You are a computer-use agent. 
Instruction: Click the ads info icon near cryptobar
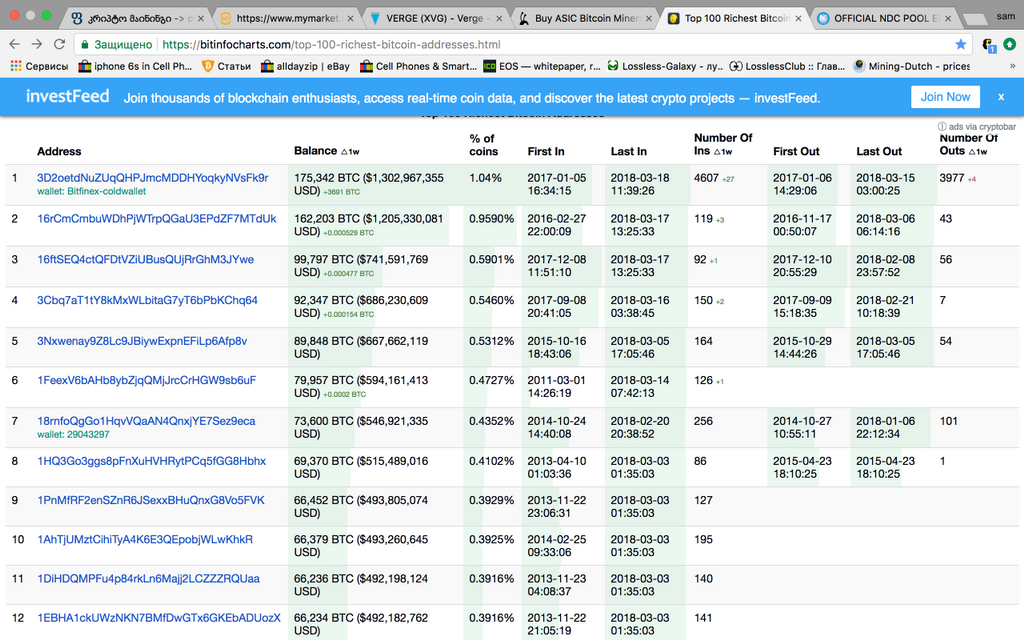pyautogui.click(x=942, y=127)
